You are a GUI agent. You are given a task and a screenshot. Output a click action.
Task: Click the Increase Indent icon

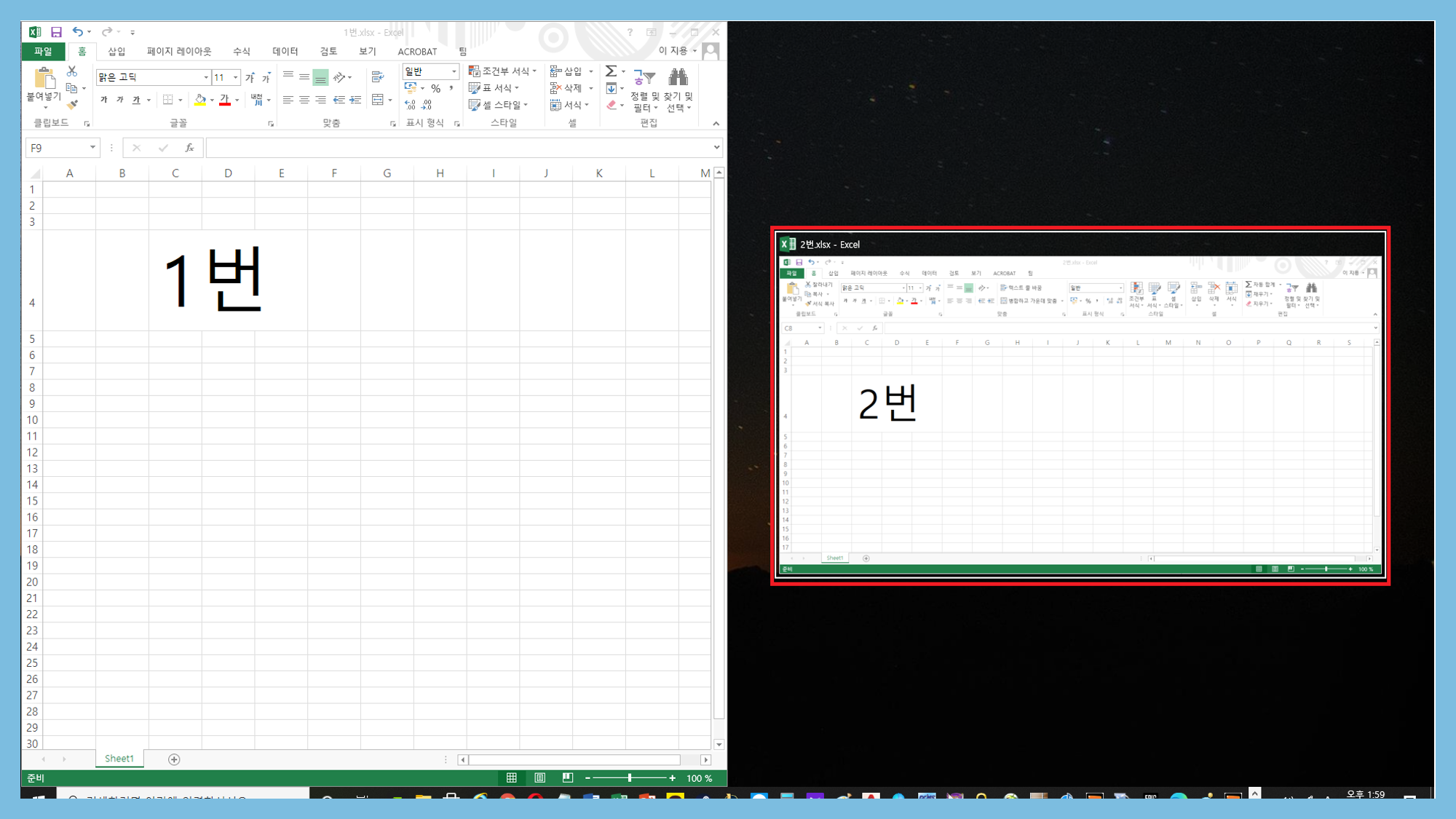pos(355,100)
